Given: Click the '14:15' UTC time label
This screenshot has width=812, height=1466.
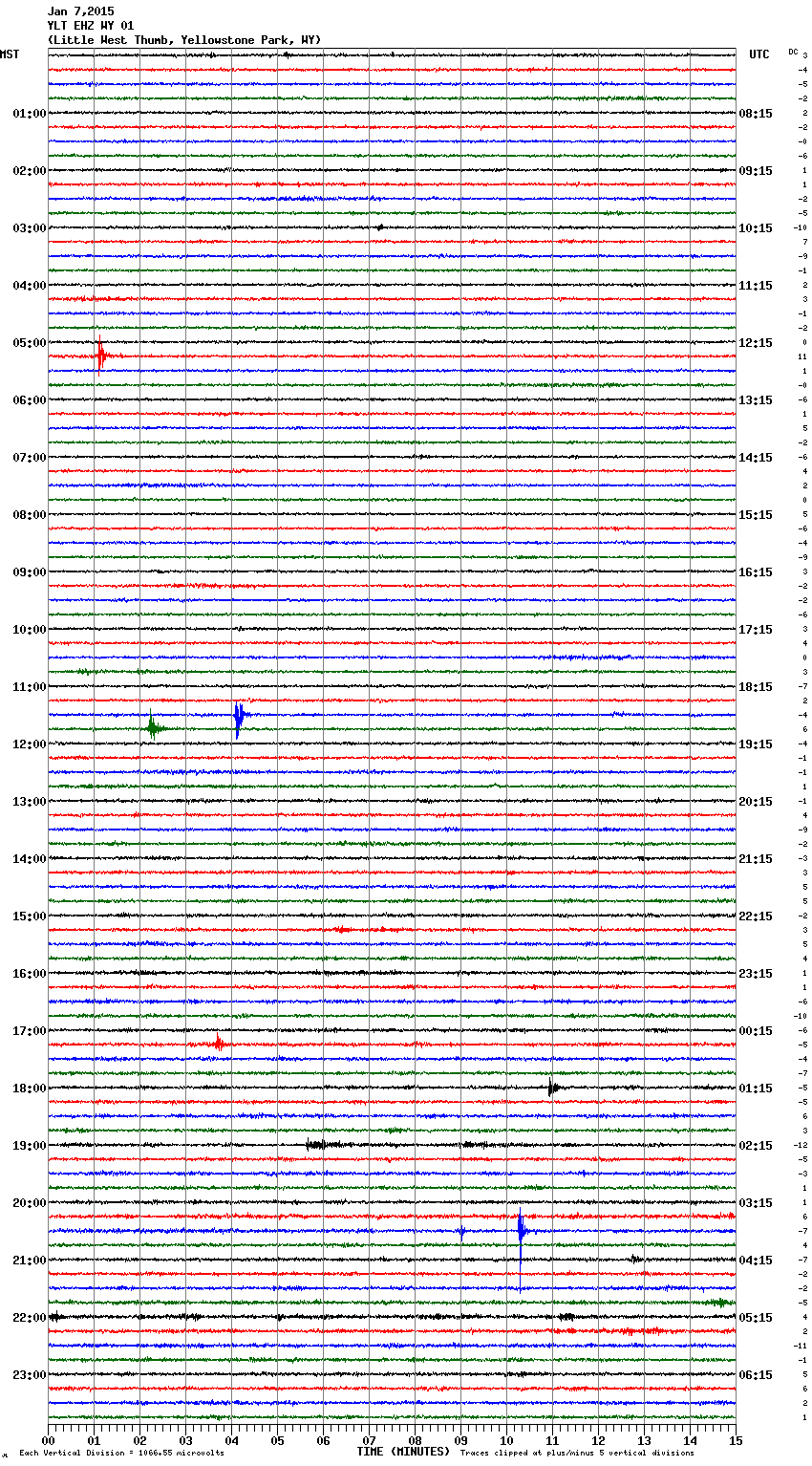Looking at the screenshot, I should 756,458.
